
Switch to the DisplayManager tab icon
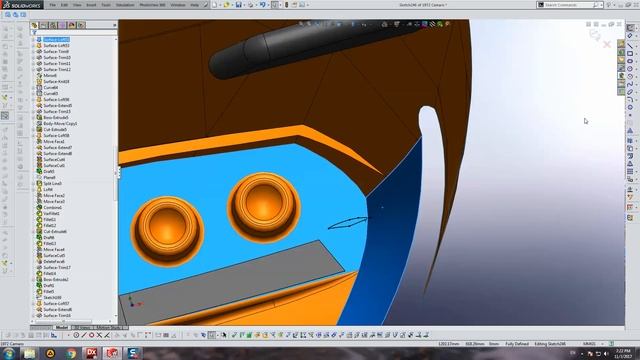[x=72, y=25]
